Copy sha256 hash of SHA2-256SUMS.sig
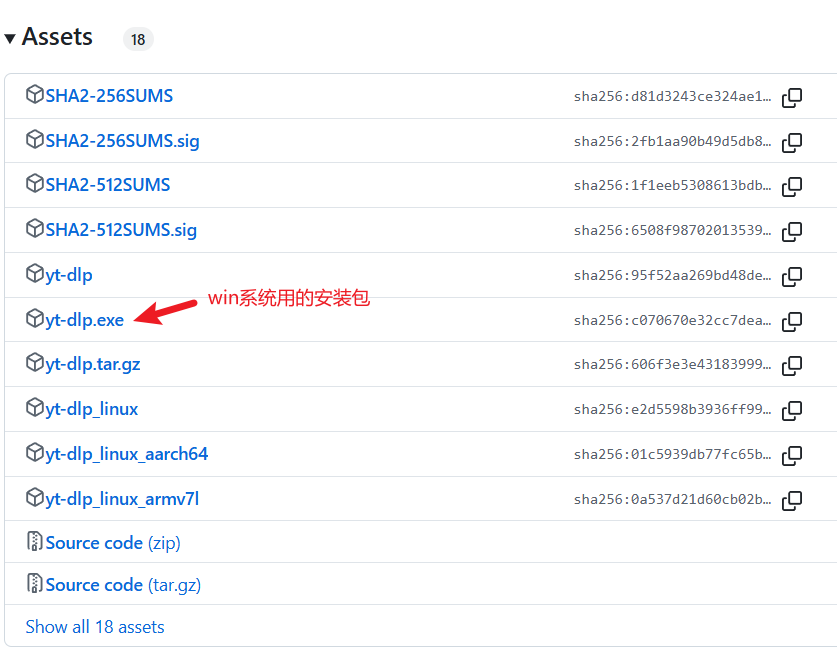The height and width of the screenshot is (647, 837). (792, 142)
